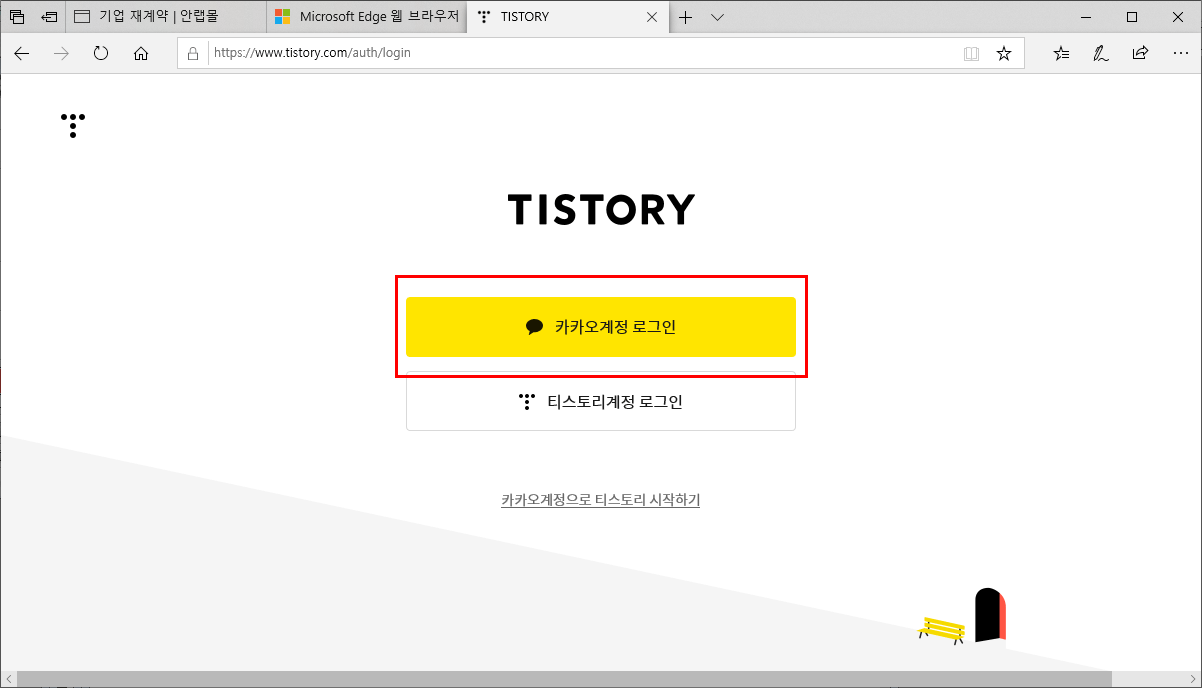Click the lock icon in address bar

(x=193, y=53)
